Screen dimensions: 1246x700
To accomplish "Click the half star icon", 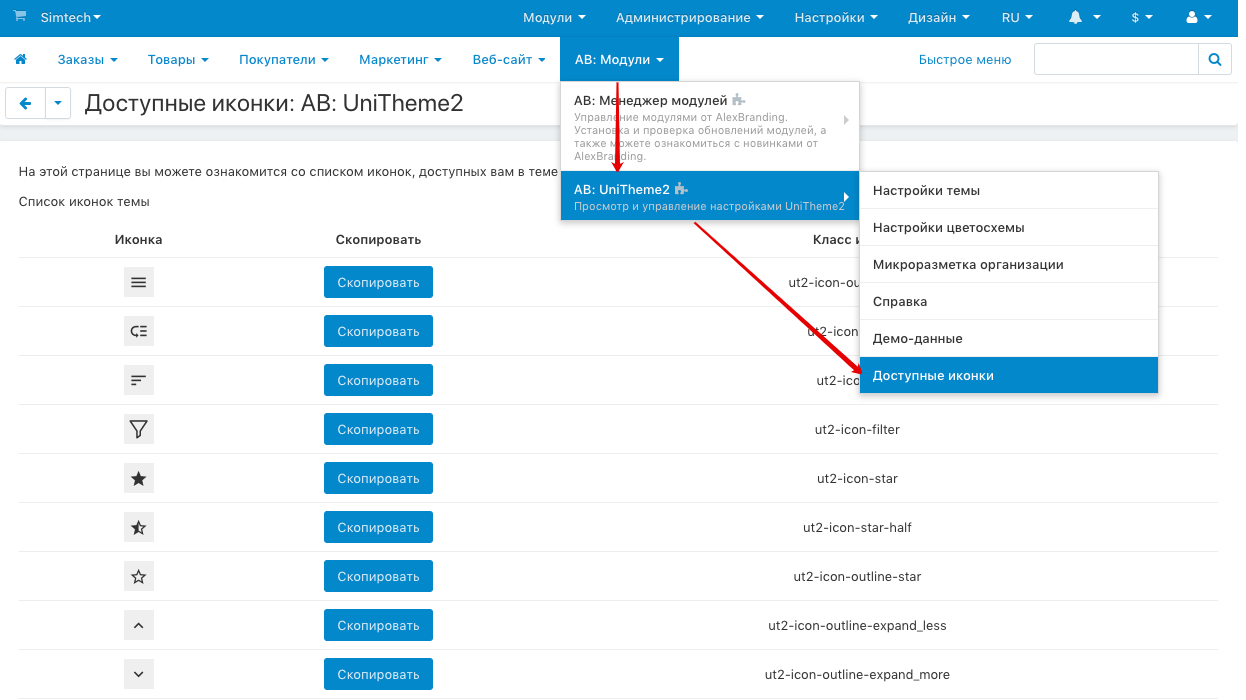I will click(x=139, y=528).
